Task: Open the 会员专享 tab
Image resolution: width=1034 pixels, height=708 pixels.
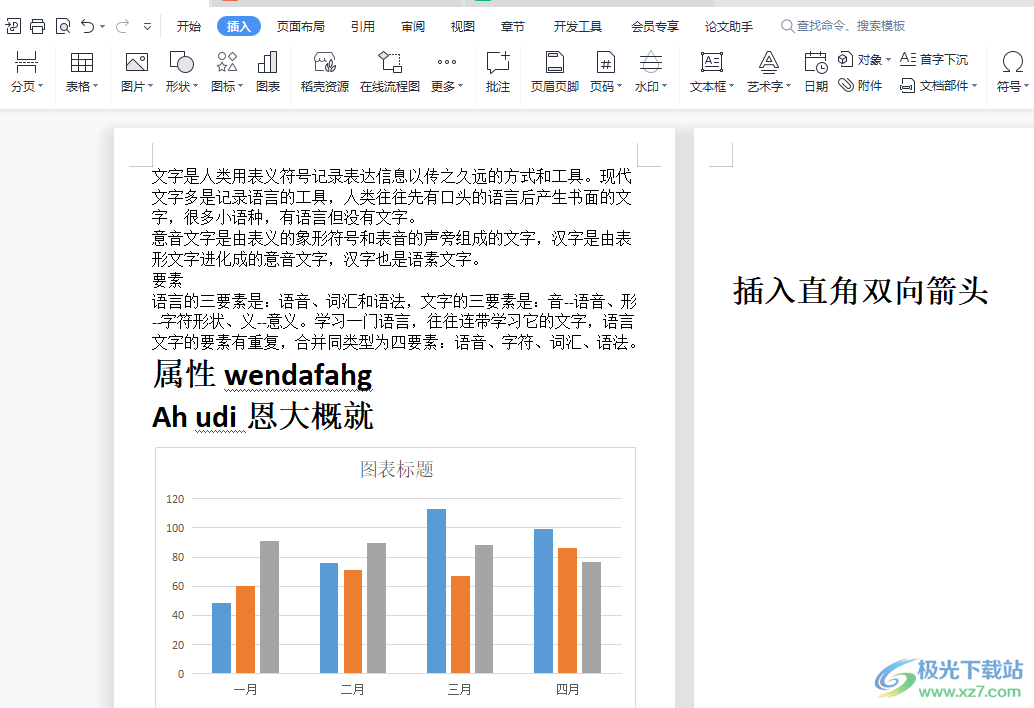Action: [x=655, y=26]
